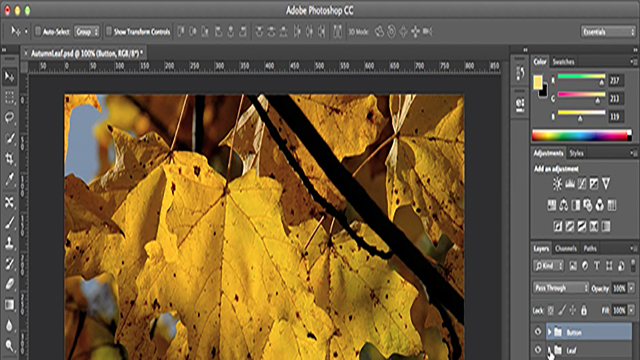Open the Properties panel icon

click(x=520, y=104)
